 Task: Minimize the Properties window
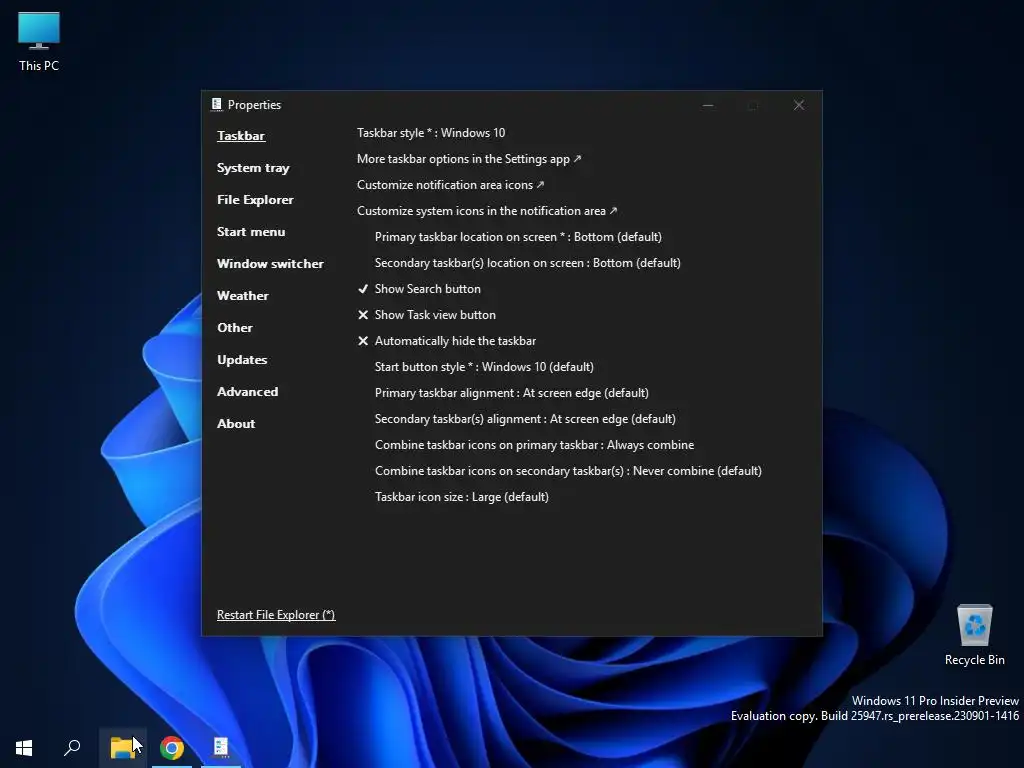pyautogui.click(x=708, y=105)
